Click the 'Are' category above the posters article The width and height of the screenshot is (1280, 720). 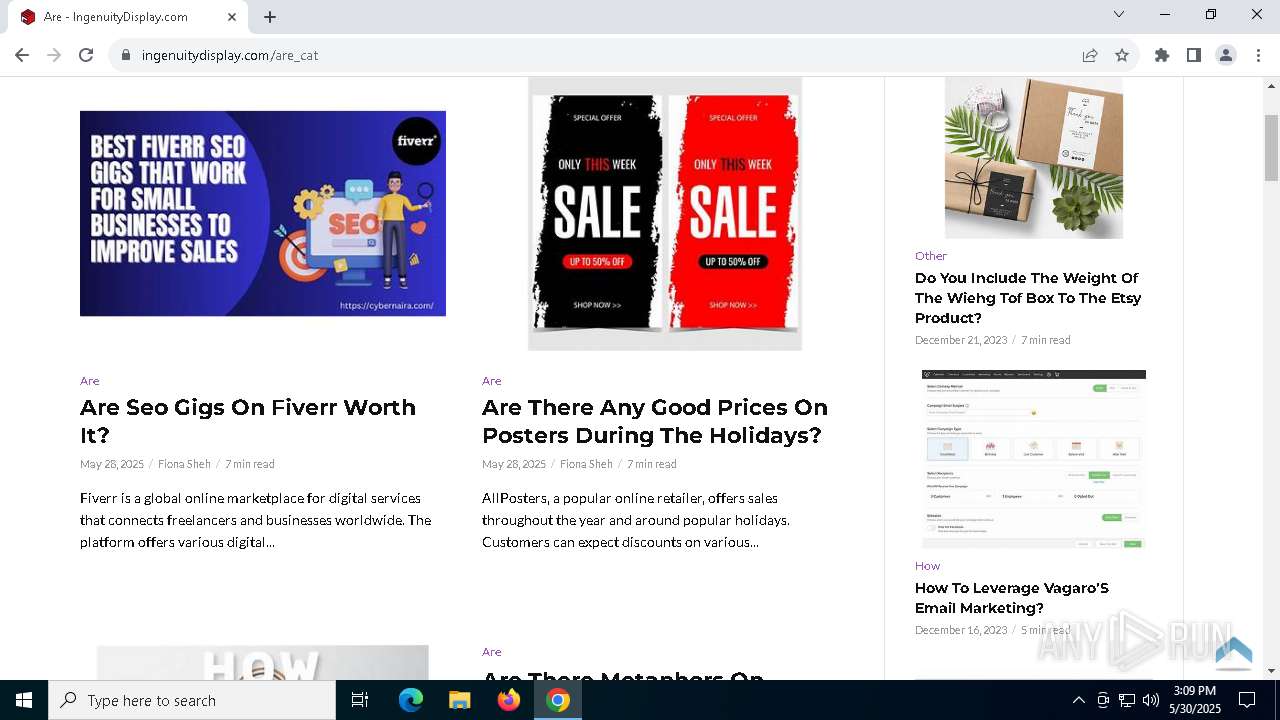click(492, 381)
